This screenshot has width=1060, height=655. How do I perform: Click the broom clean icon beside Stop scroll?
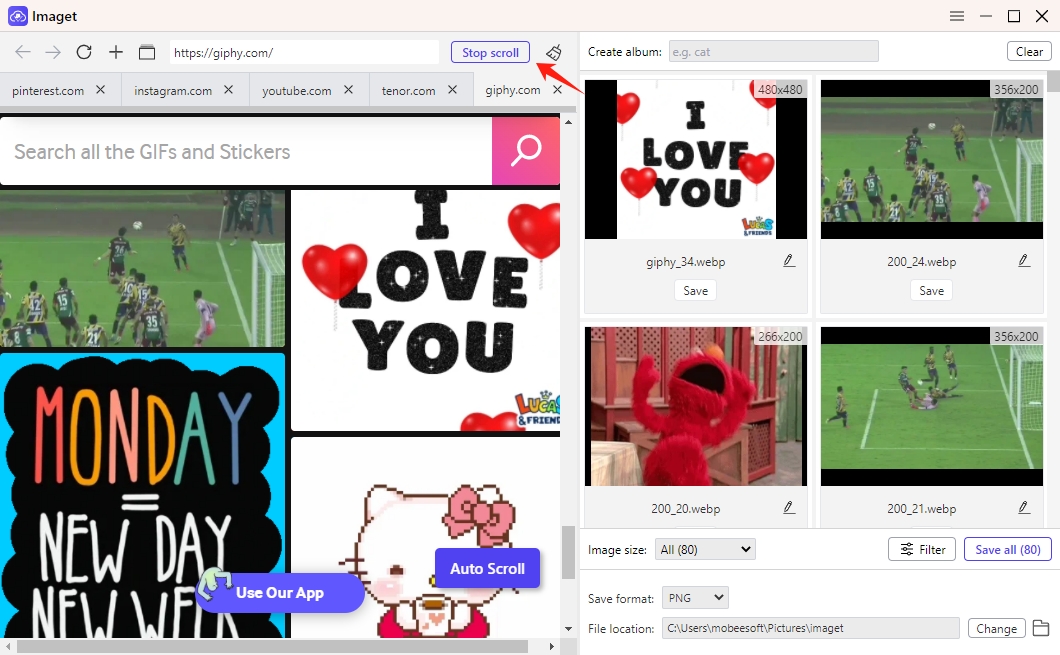(554, 52)
